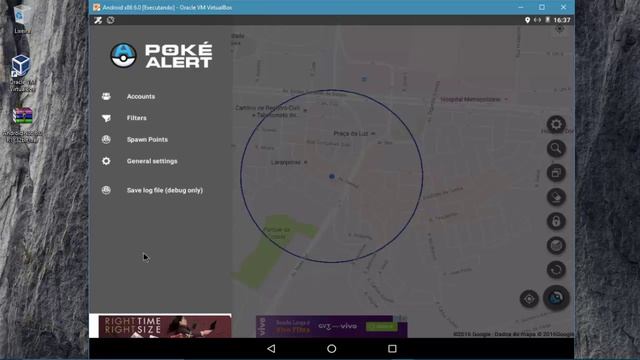This screenshot has height=360, width=640.
Task: Tap the magnifier search button on map
Action: (x=556, y=149)
